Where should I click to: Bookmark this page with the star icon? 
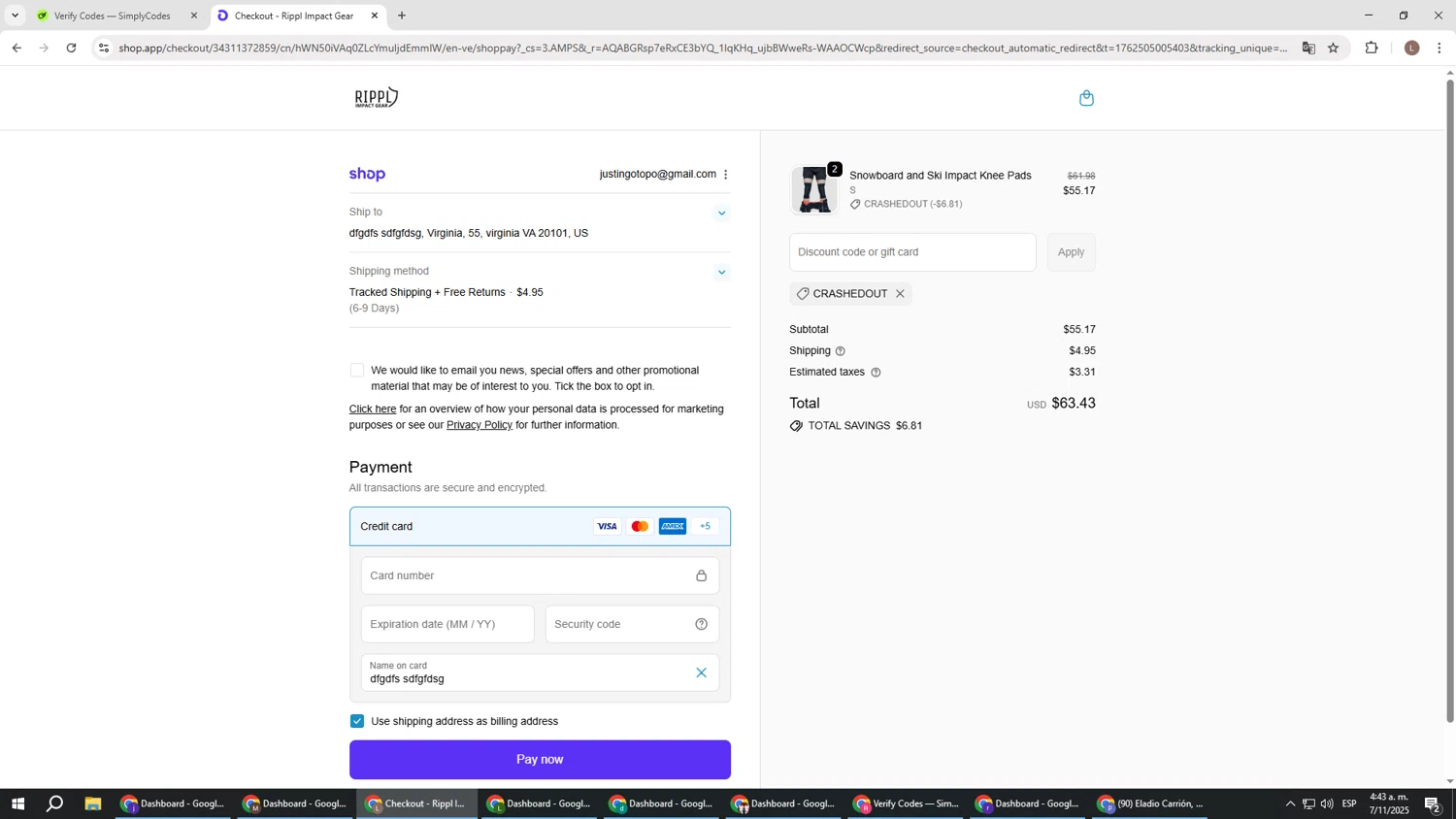coord(1333,48)
